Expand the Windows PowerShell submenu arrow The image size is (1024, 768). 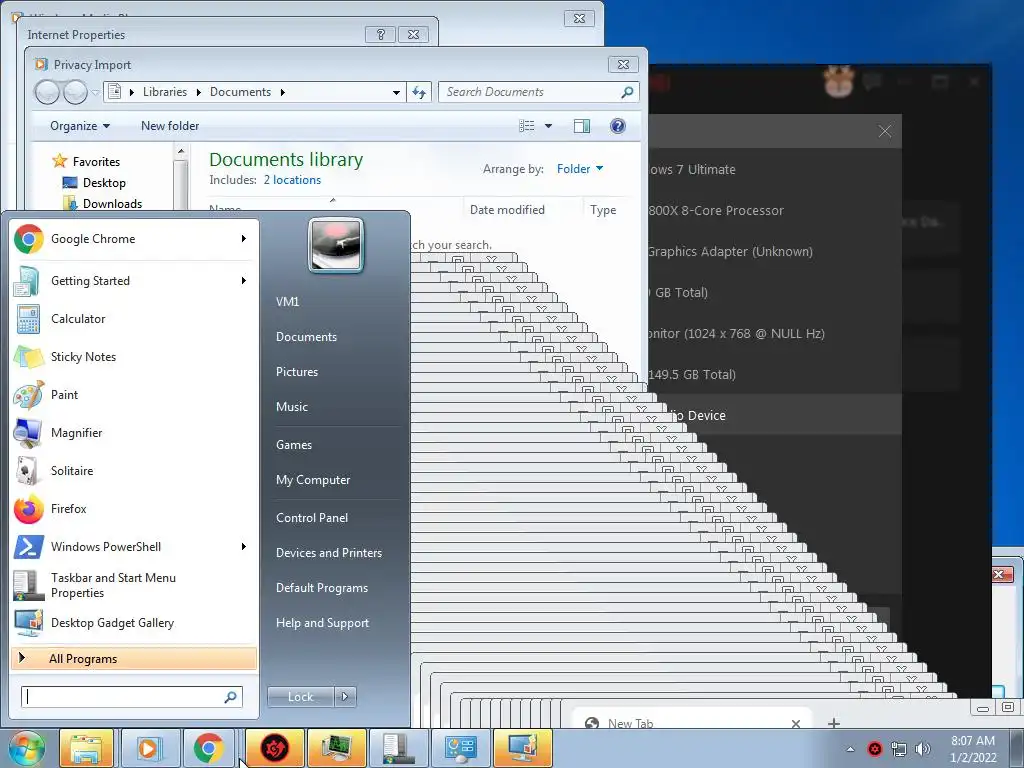[244, 547]
